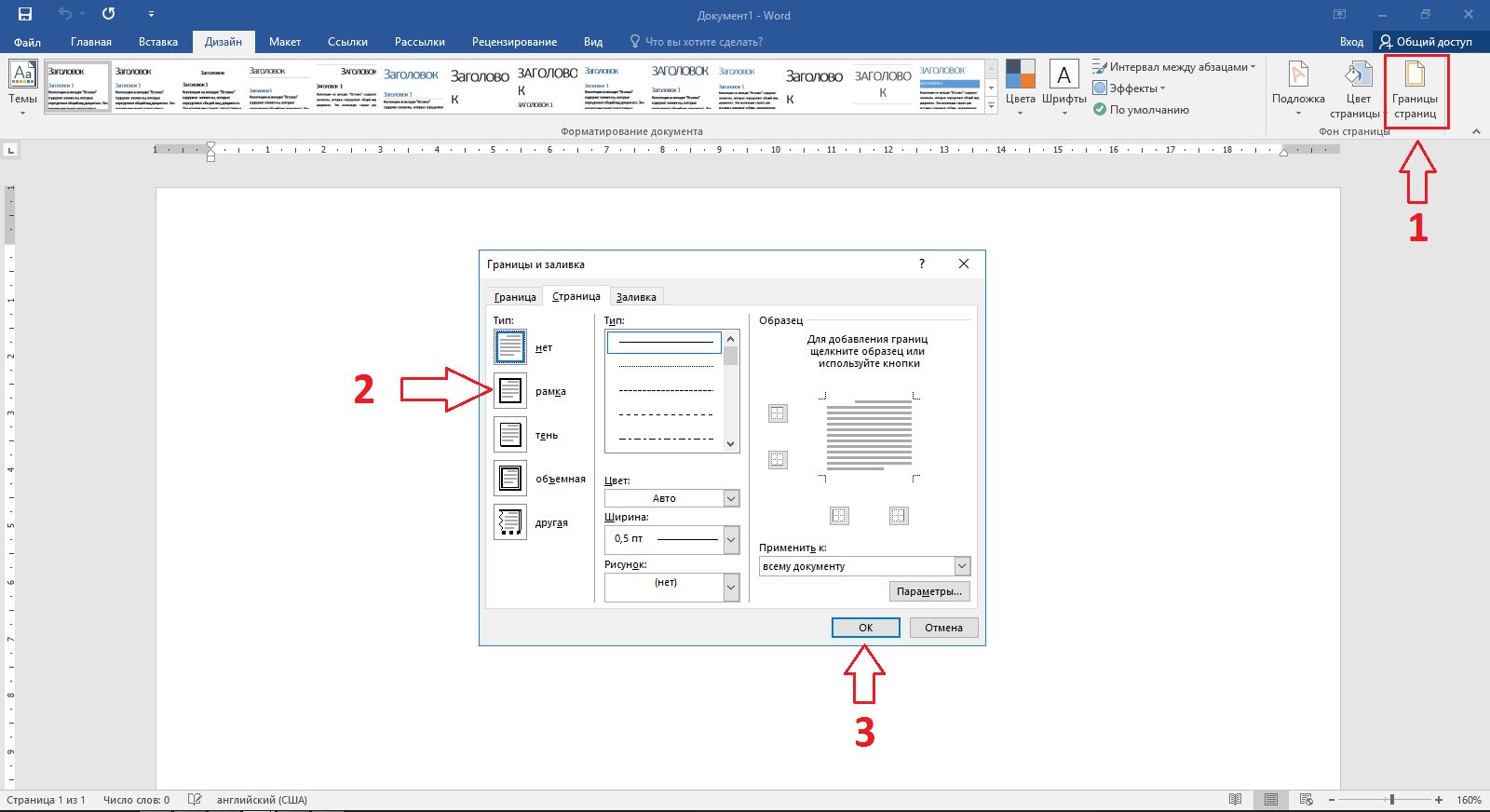Open the Шрифты theme fonts menu

1063,88
